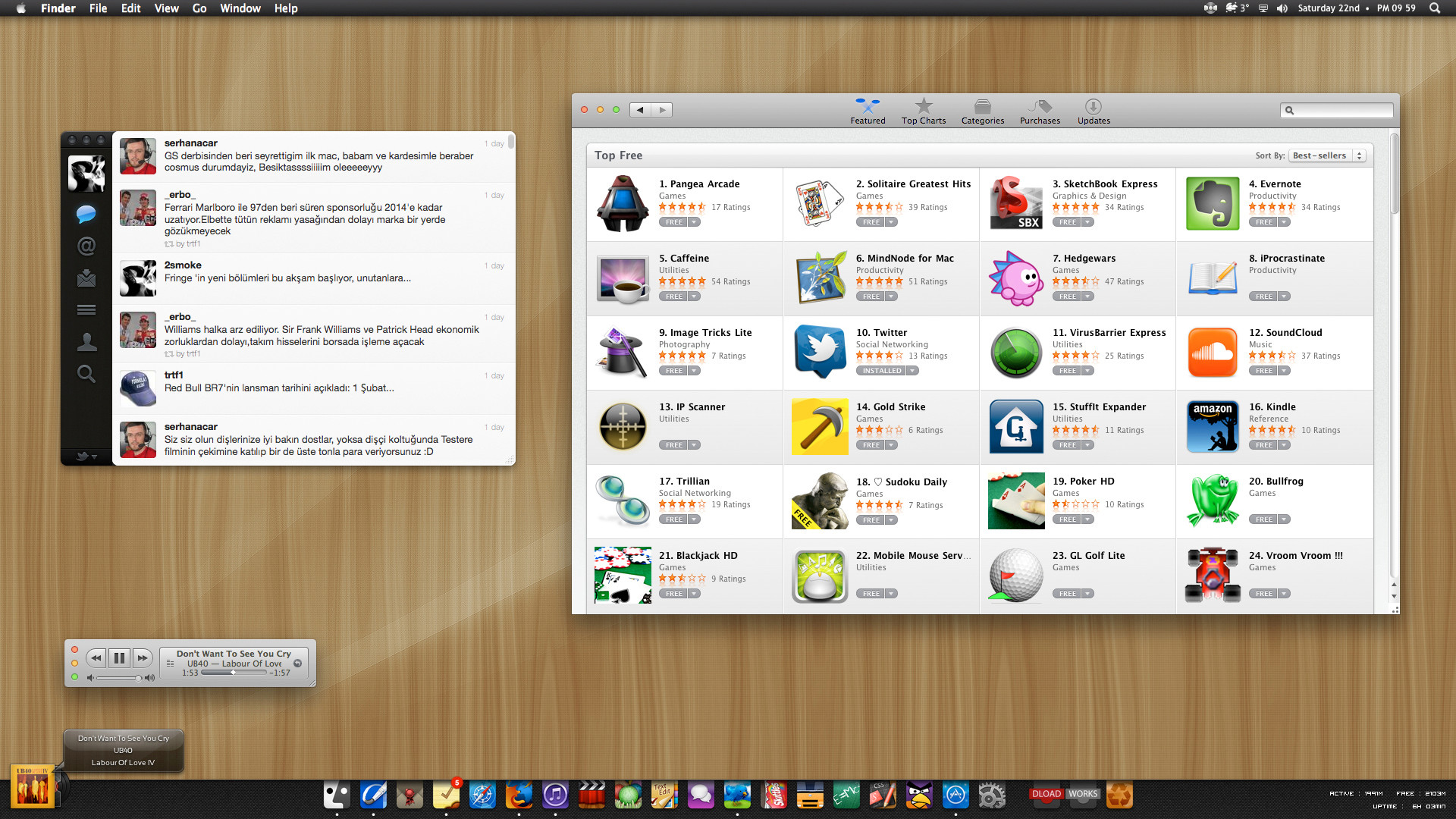Expand the arrow beside Caffeine FREE button
The width and height of the screenshot is (1456, 819).
[x=695, y=297]
